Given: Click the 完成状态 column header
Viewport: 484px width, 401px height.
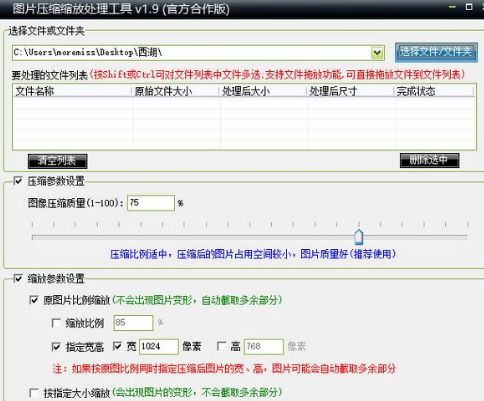Looking at the screenshot, I should pos(434,91).
